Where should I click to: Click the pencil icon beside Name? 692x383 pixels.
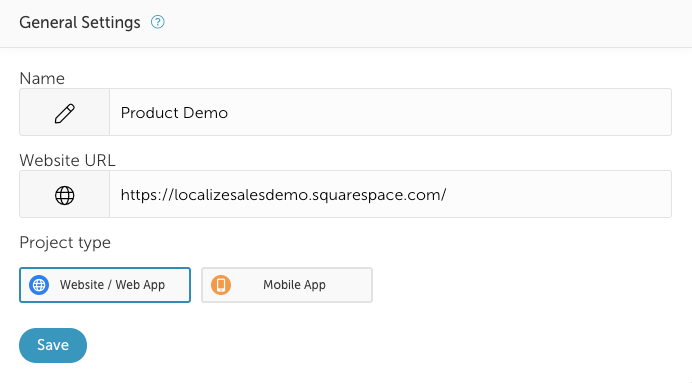[64, 113]
